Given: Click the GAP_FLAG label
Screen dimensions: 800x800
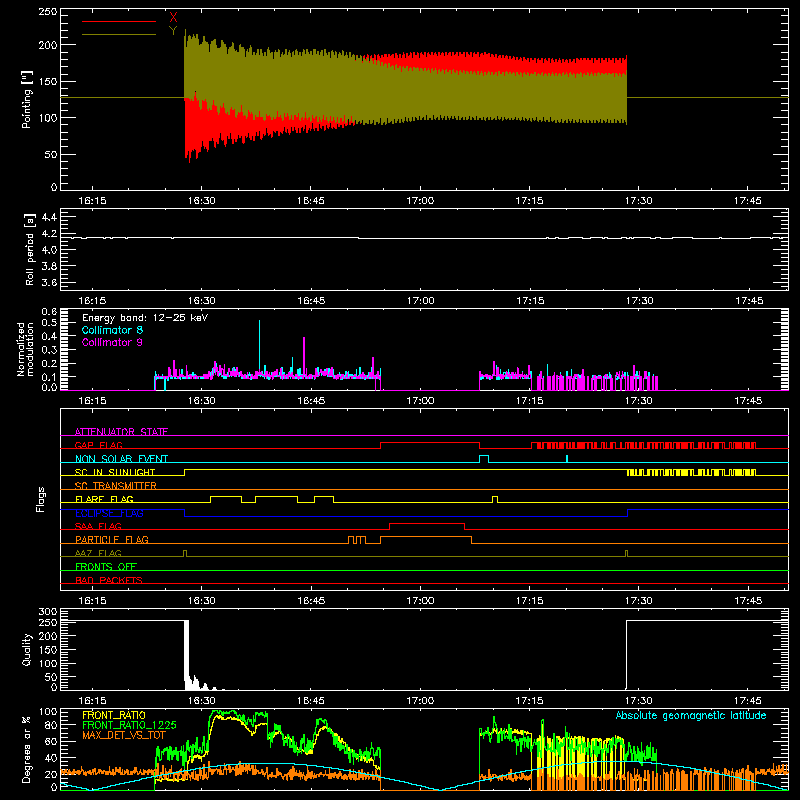Looking at the screenshot, I should [98, 445].
